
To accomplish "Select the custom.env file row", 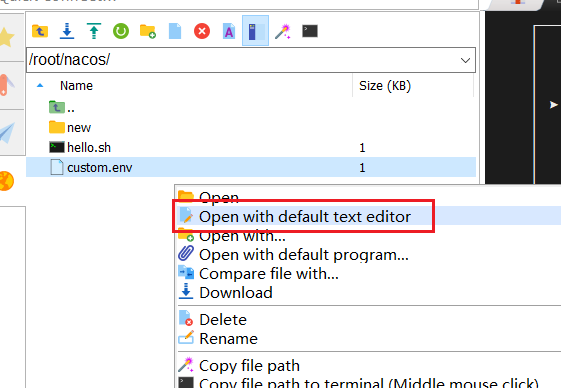I will 251,167.
